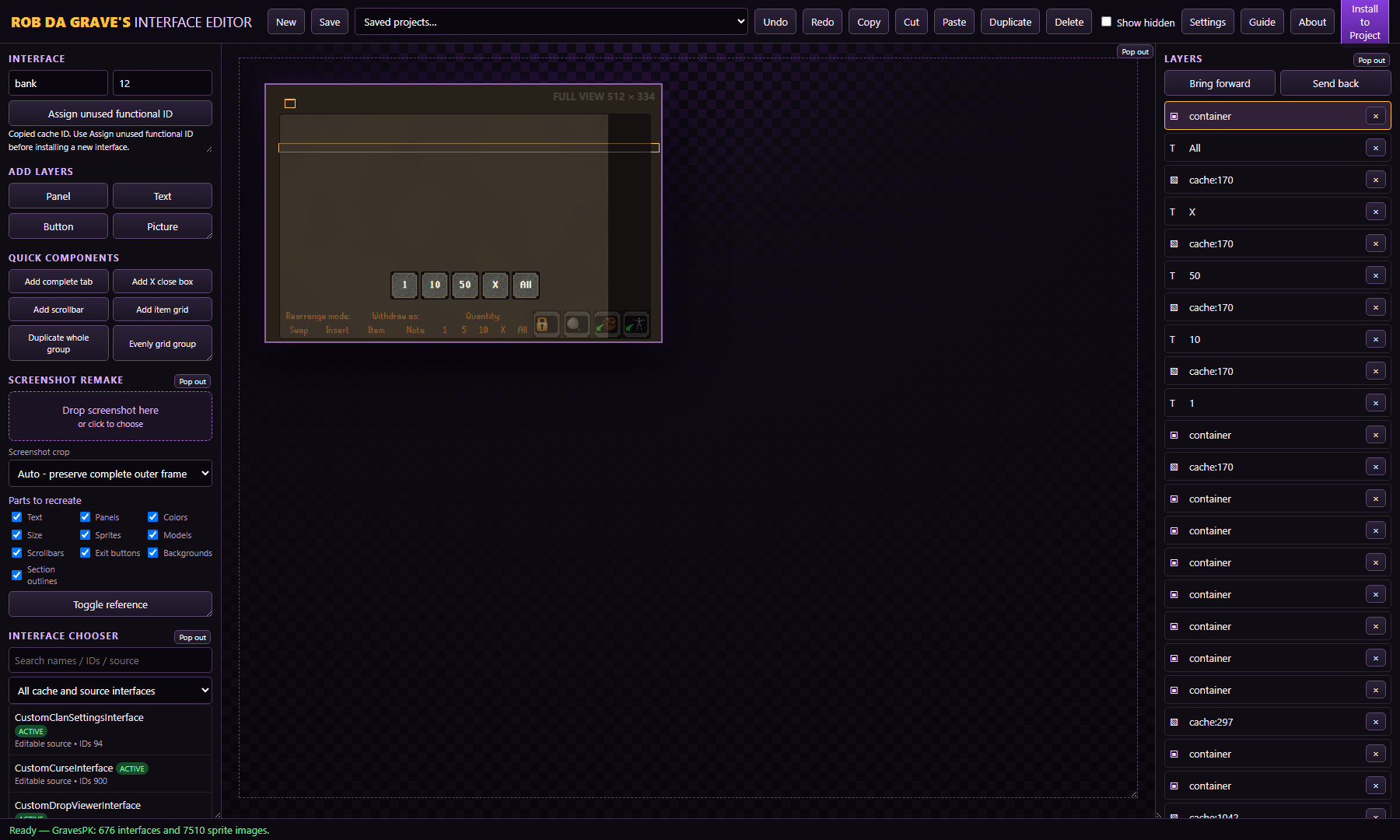Open the Settings menu item
The height and width of the screenshot is (840, 1400).
(x=1207, y=22)
